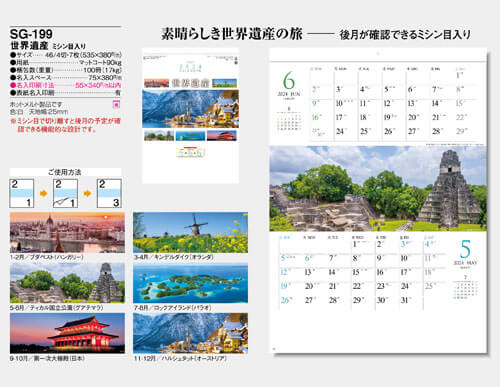The height and width of the screenshot is (387, 500).
Task: Click the SG-199 product code heading
Action: [x=31, y=34]
